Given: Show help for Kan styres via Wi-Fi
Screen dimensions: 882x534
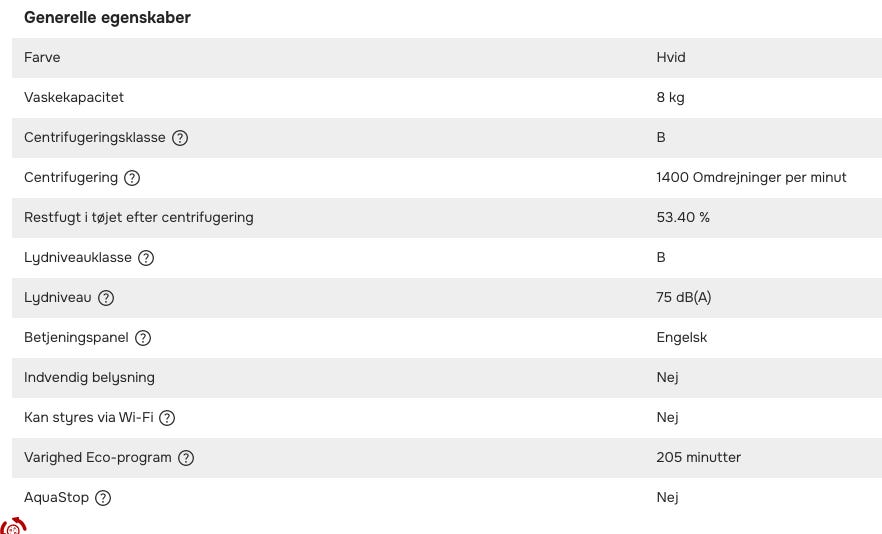Looking at the screenshot, I should coord(167,418).
